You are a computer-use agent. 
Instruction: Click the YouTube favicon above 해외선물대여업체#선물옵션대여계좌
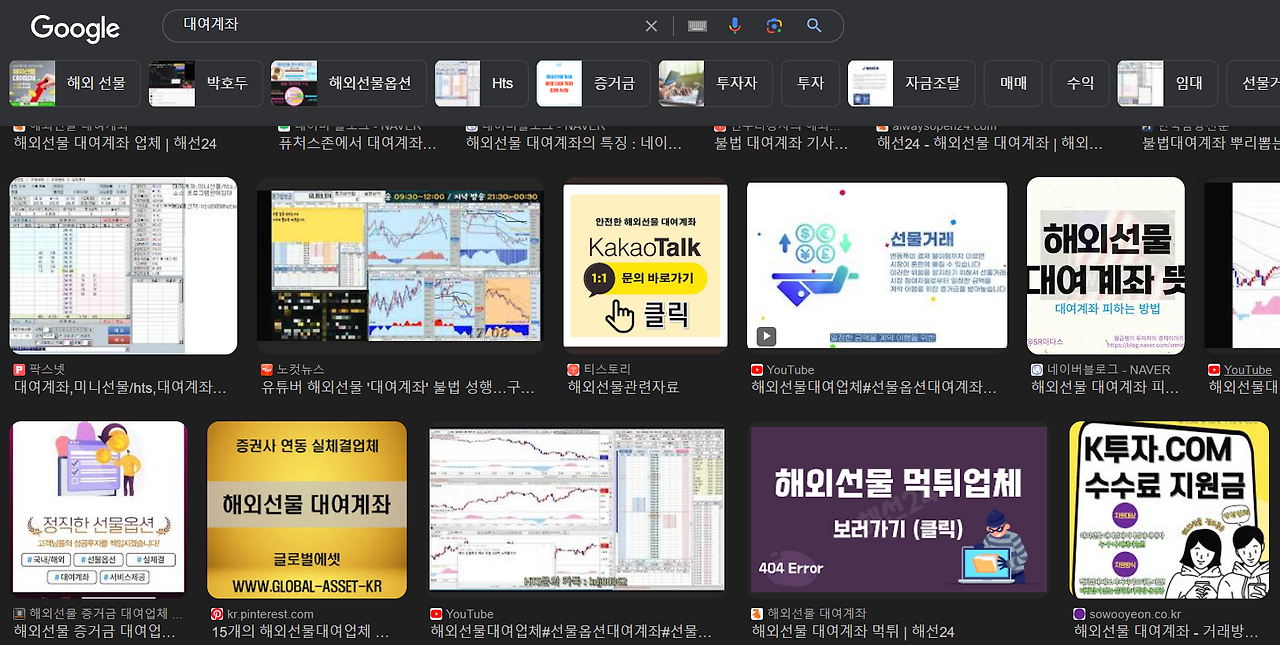click(x=757, y=370)
